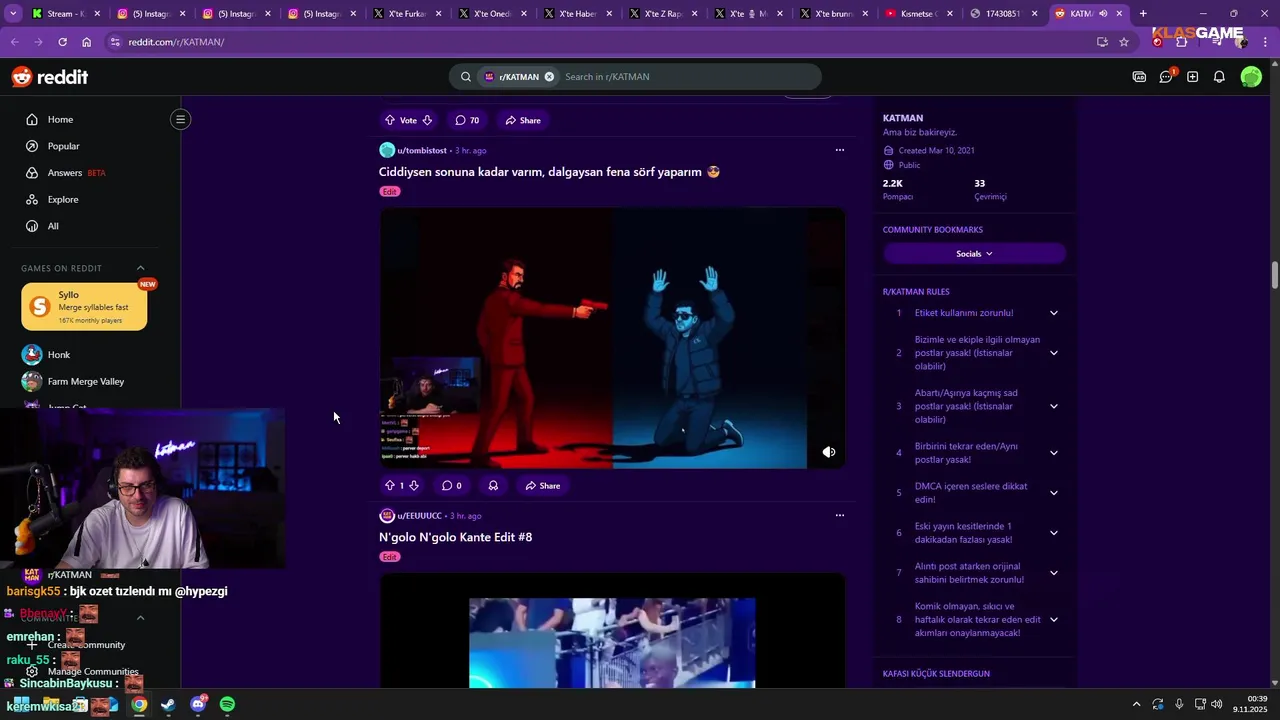Open Discord from the taskbar

pyautogui.click(x=198, y=705)
